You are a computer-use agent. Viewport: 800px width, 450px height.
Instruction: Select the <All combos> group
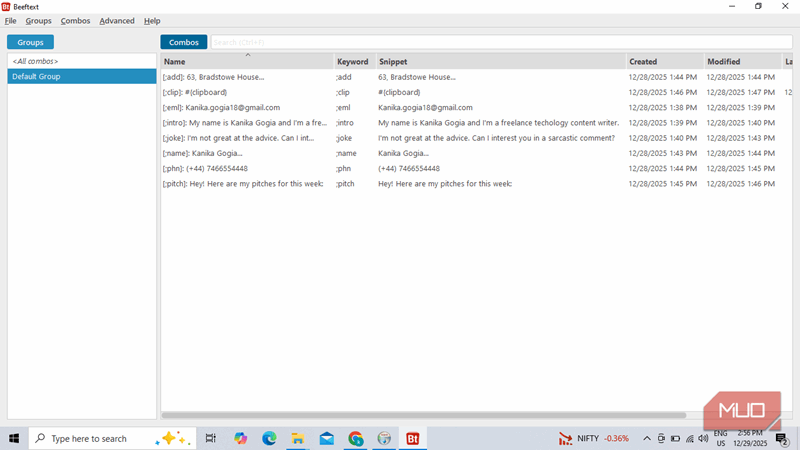tap(80, 62)
